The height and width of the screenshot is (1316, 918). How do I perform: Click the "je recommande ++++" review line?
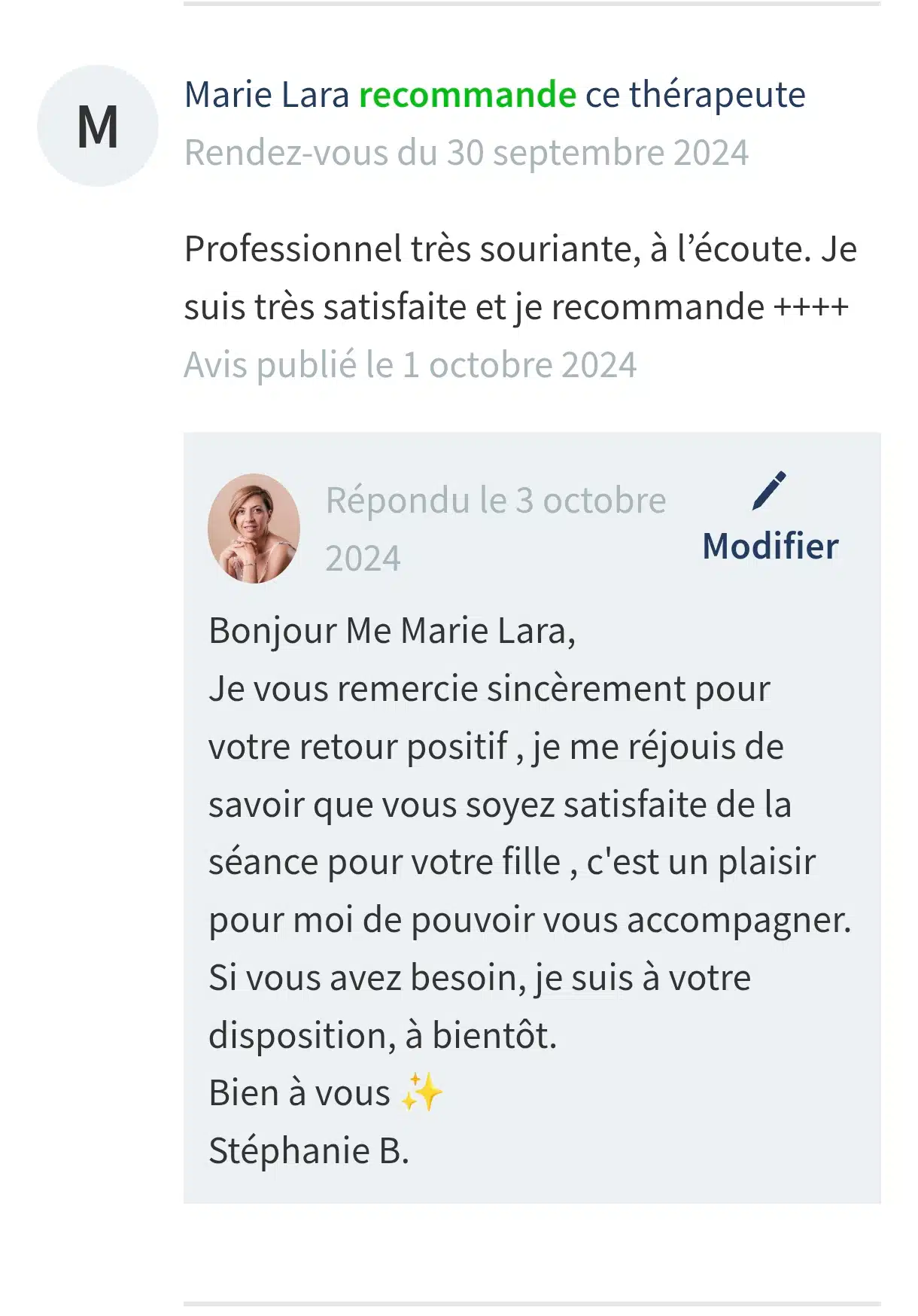coord(681,307)
